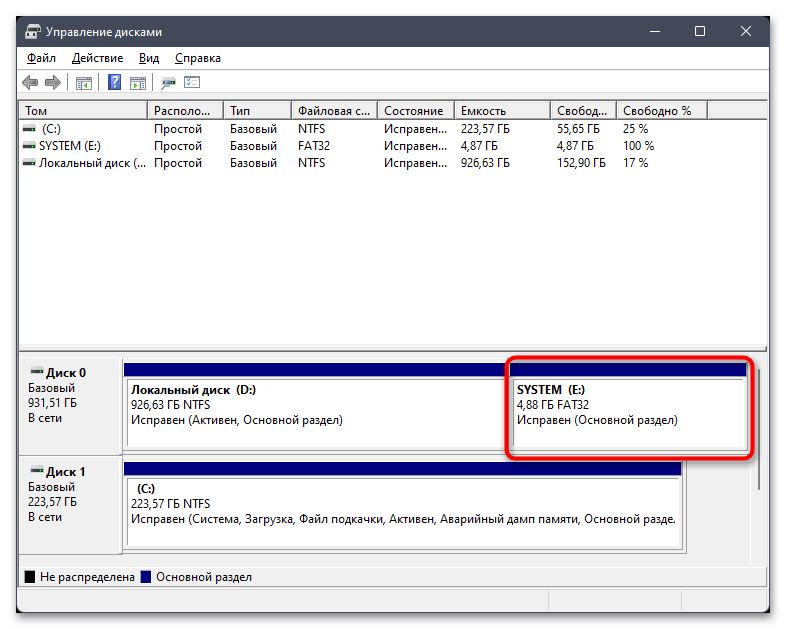Select the Диск 0 header block
The width and height of the screenshot is (786, 629).
[70, 405]
